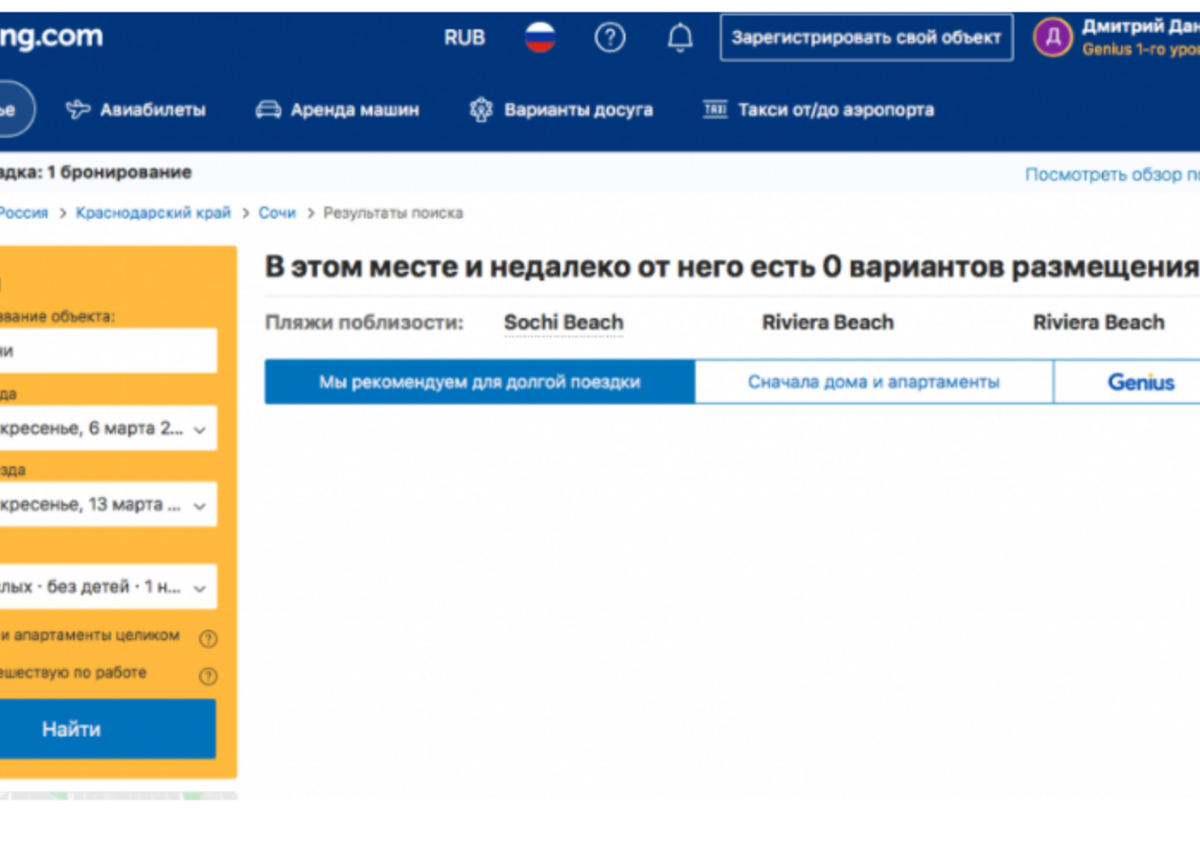This screenshot has height=850, width=1200.
Task: Show help for апартаменты целиком option
Action: (x=208, y=638)
